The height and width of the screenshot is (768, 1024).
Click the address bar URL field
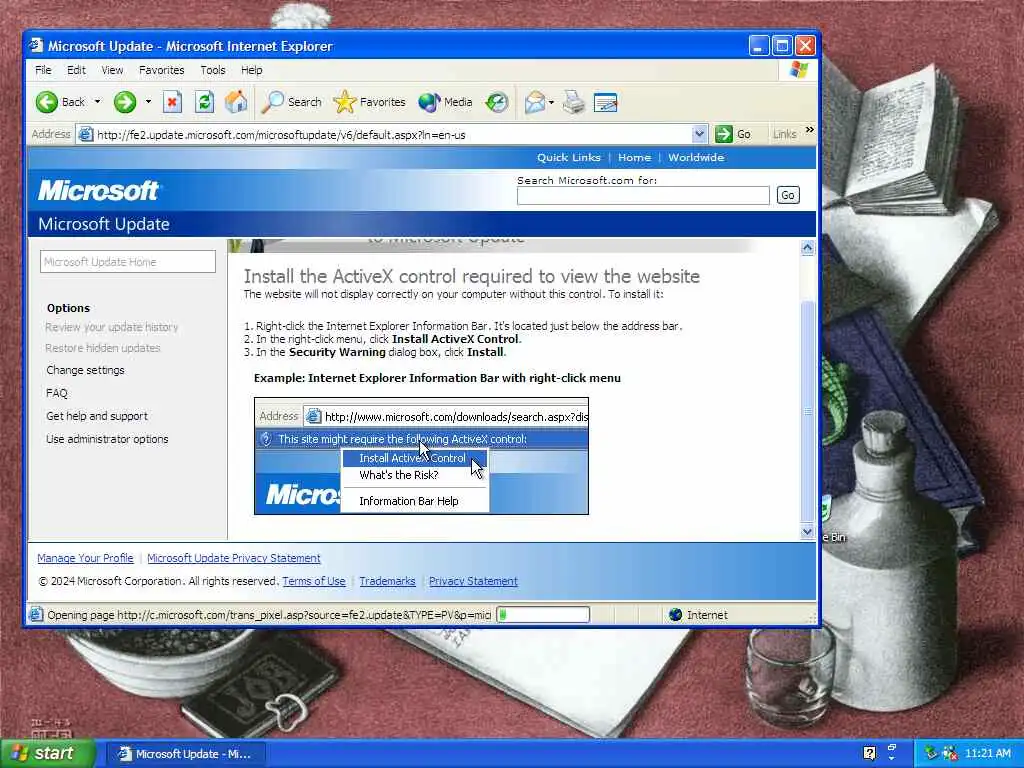coord(392,135)
